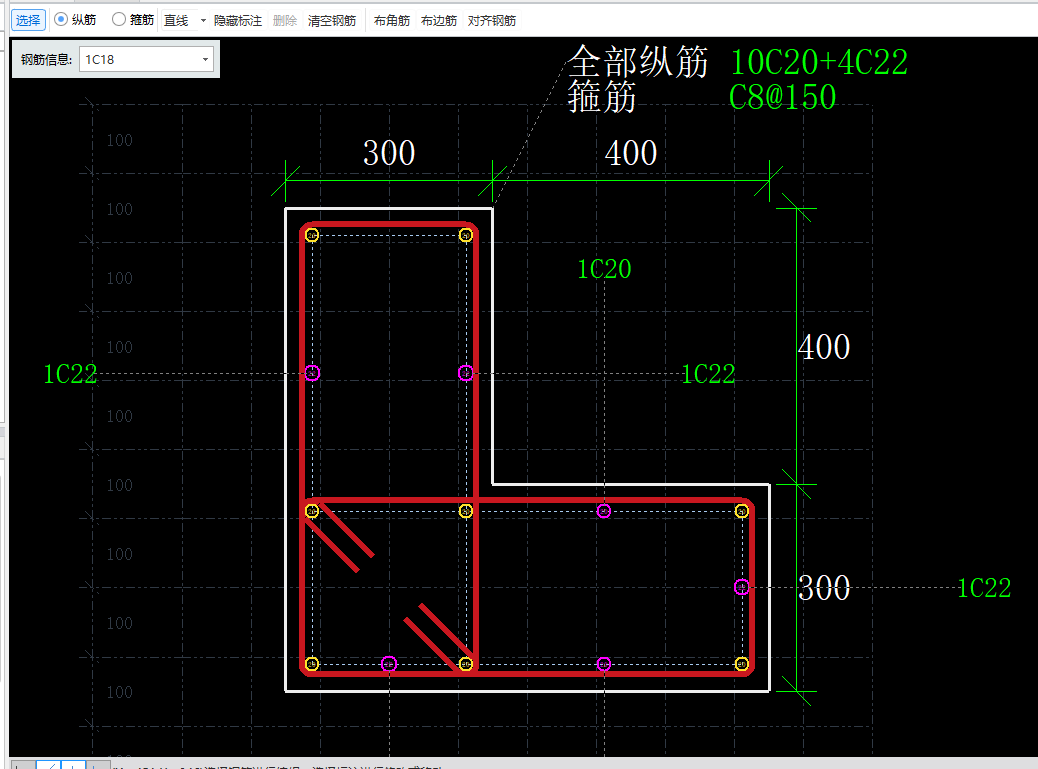Open the 直线 draw mode dropdown
Screen dimensions: 1038x769
(203, 21)
